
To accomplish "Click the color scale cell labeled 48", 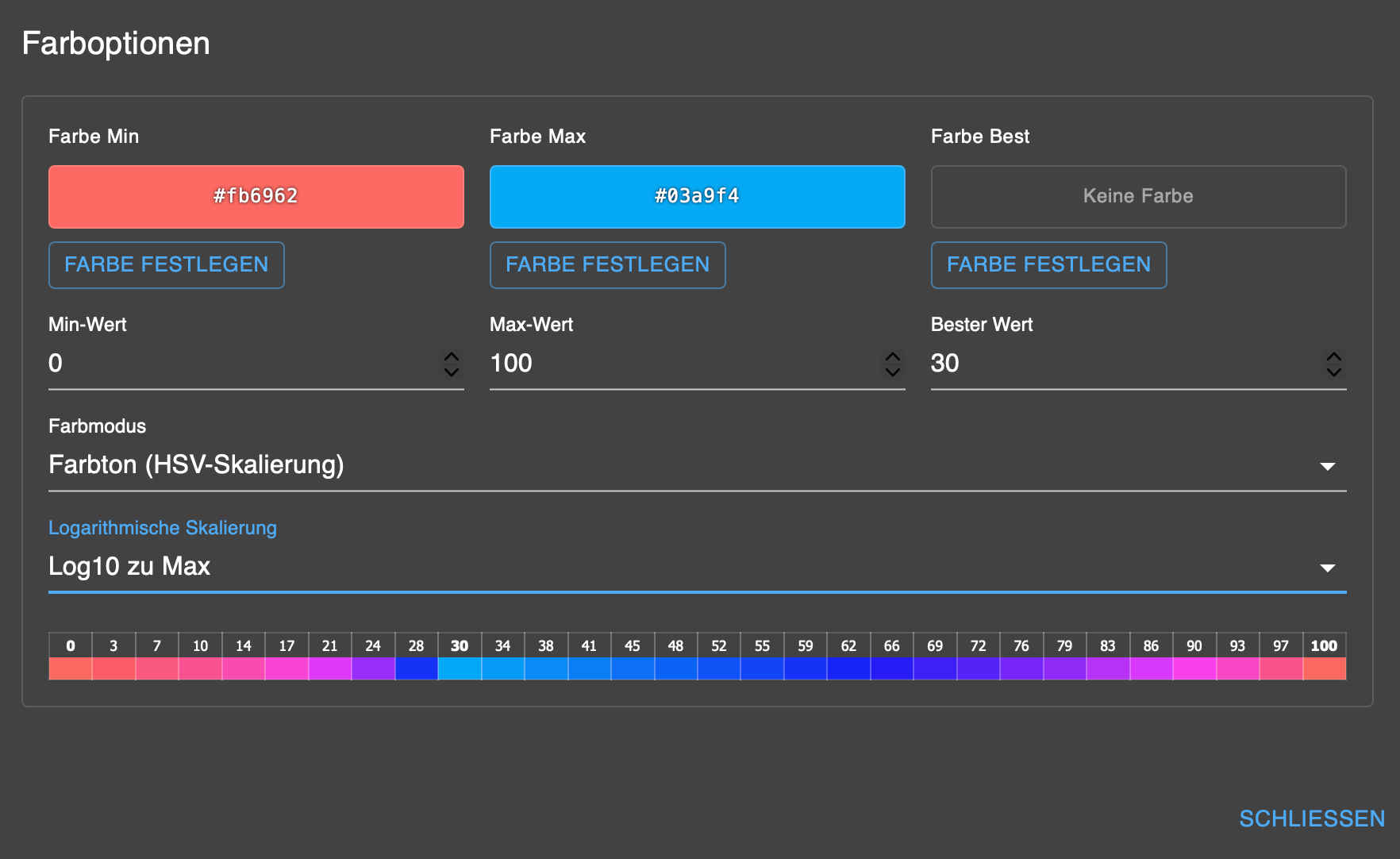I will (676, 657).
